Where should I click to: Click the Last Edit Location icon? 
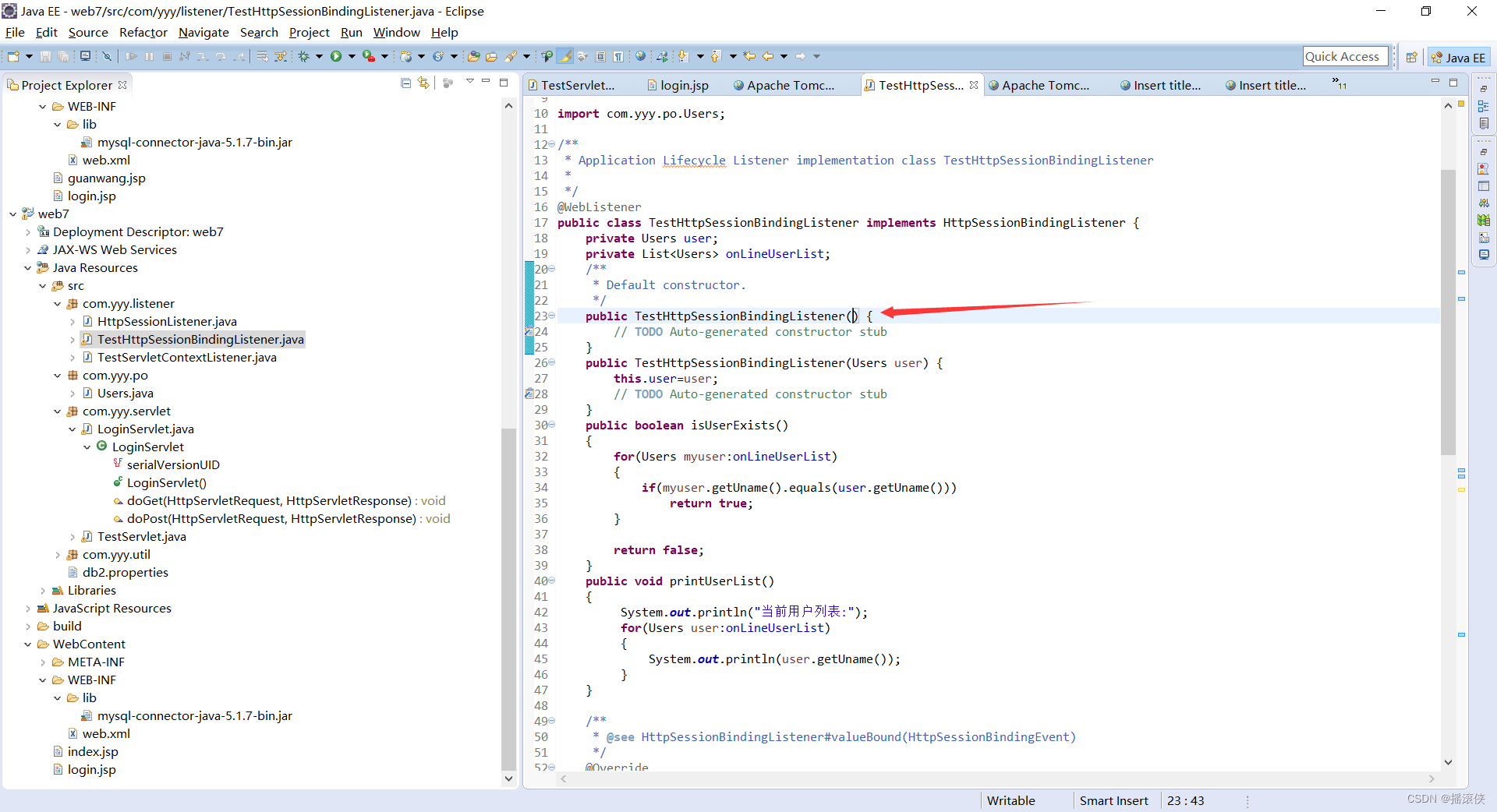pyautogui.click(x=749, y=56)
